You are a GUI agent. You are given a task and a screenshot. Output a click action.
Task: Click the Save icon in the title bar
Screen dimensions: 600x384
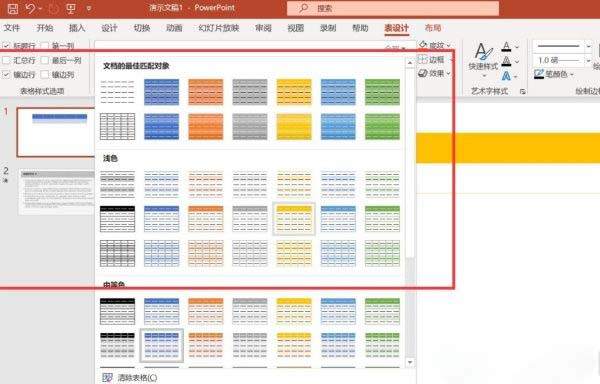(x=13, y=8)
